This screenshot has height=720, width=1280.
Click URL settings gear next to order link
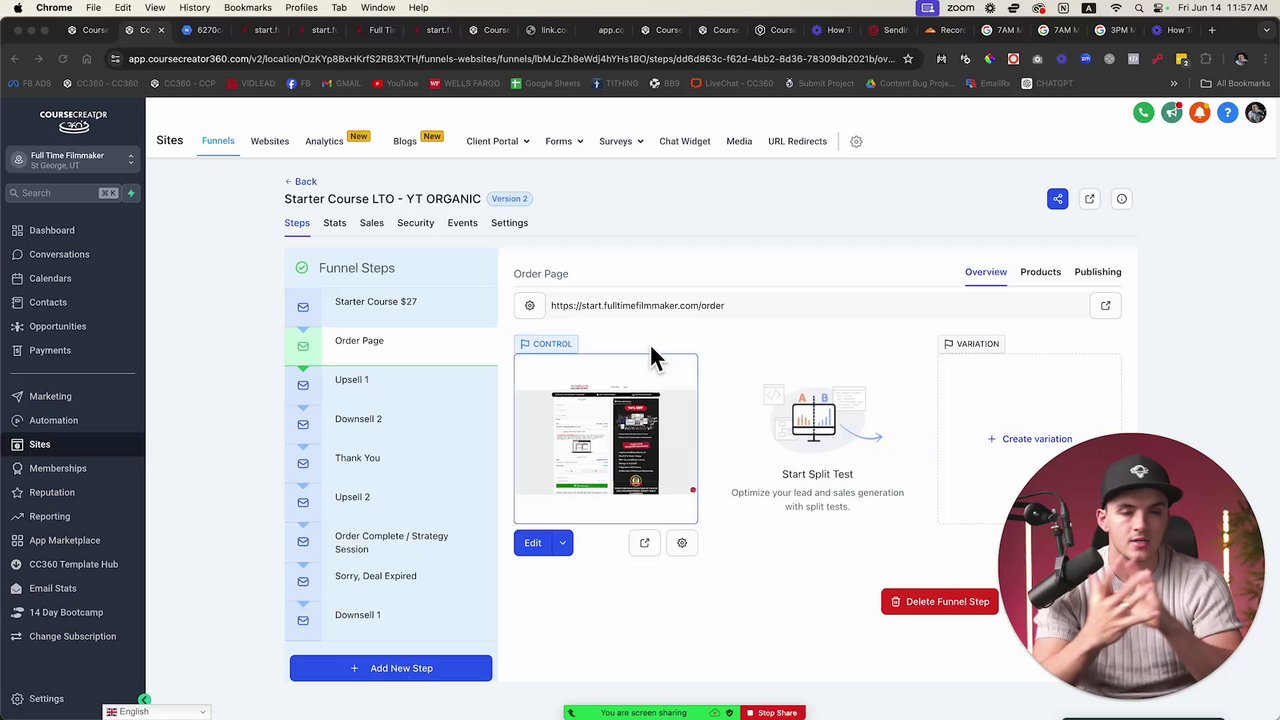point(530,306)
